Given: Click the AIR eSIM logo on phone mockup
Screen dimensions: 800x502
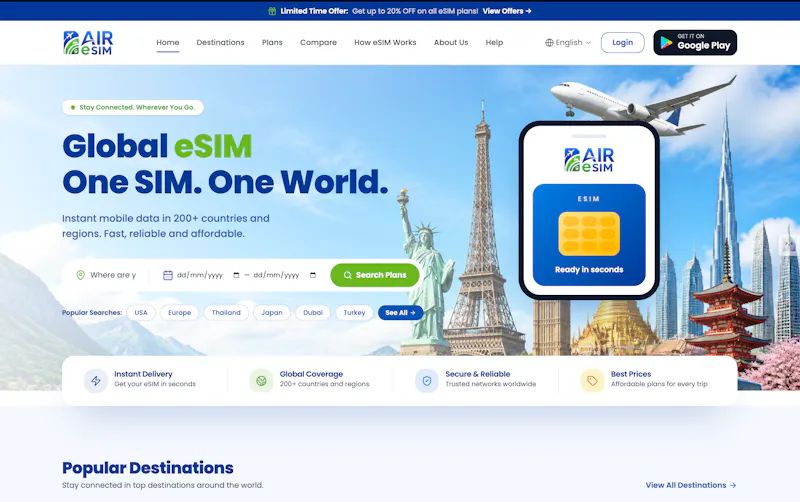Looking at the screenshot, I should 589,160.
